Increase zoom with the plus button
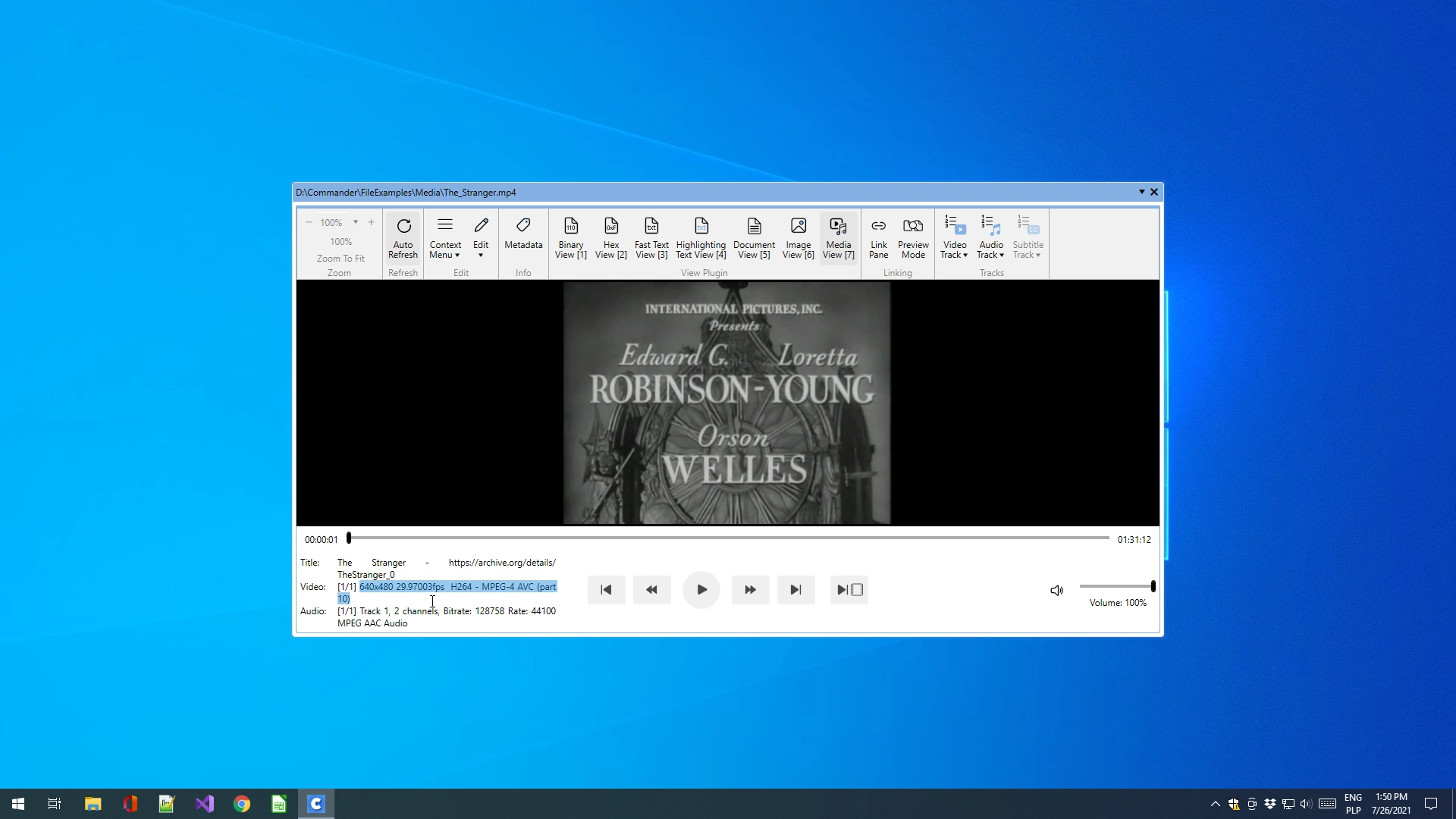This screenshot has width=1456, height=819. click(x=371, y=222)
